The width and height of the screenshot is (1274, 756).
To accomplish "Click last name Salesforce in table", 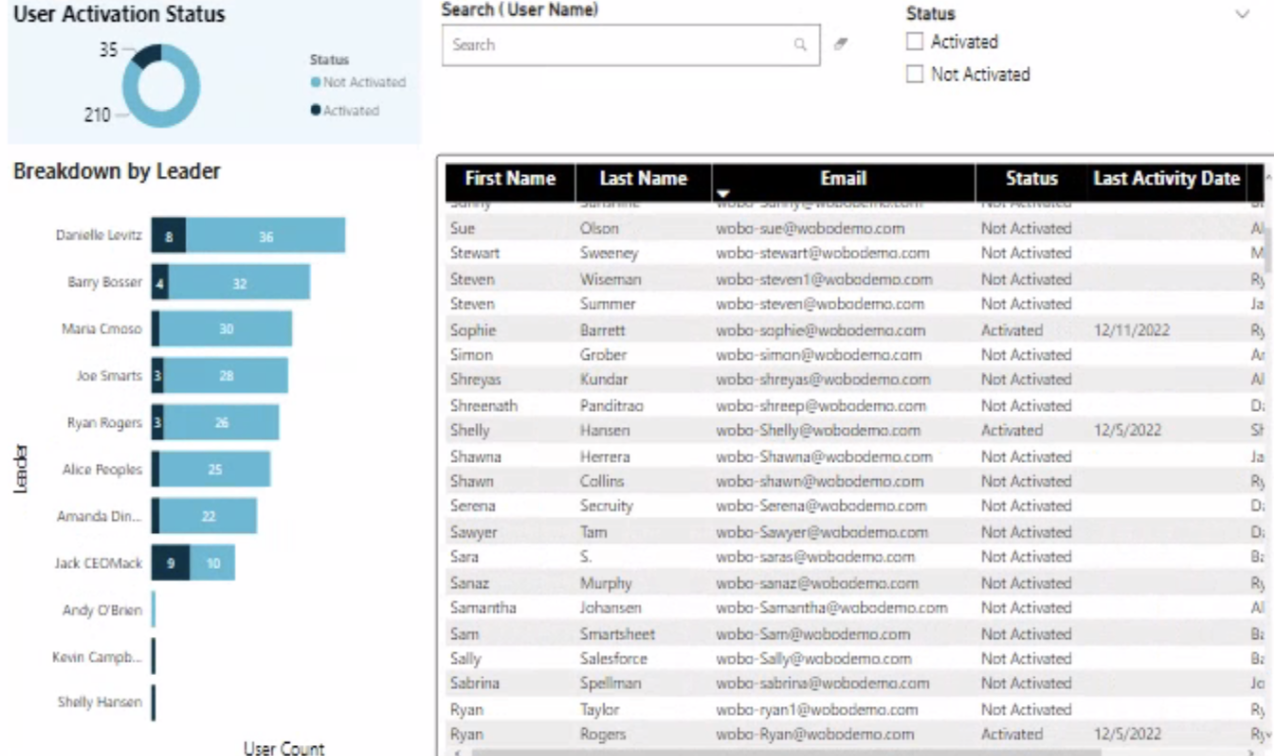I will click(613, 659).
